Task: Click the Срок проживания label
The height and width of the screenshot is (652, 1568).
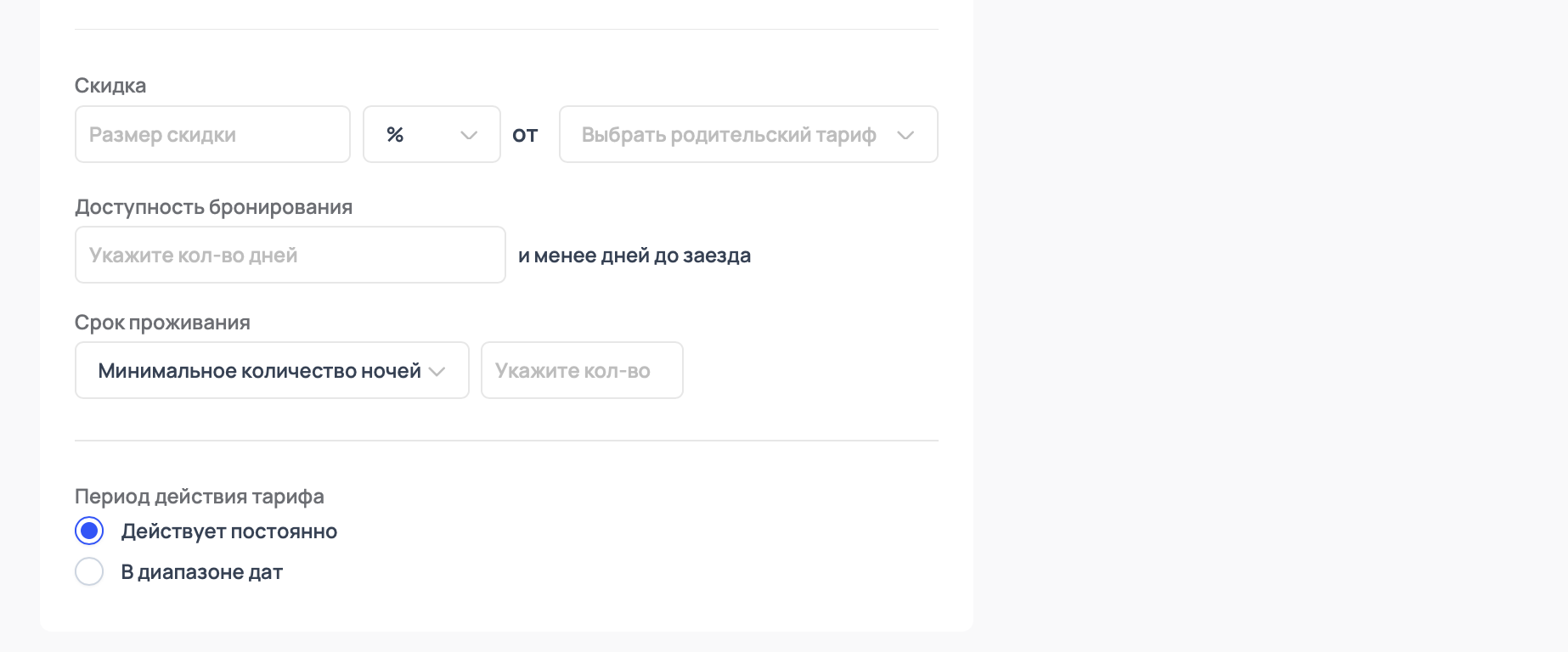Action: [x=162, y=323]
